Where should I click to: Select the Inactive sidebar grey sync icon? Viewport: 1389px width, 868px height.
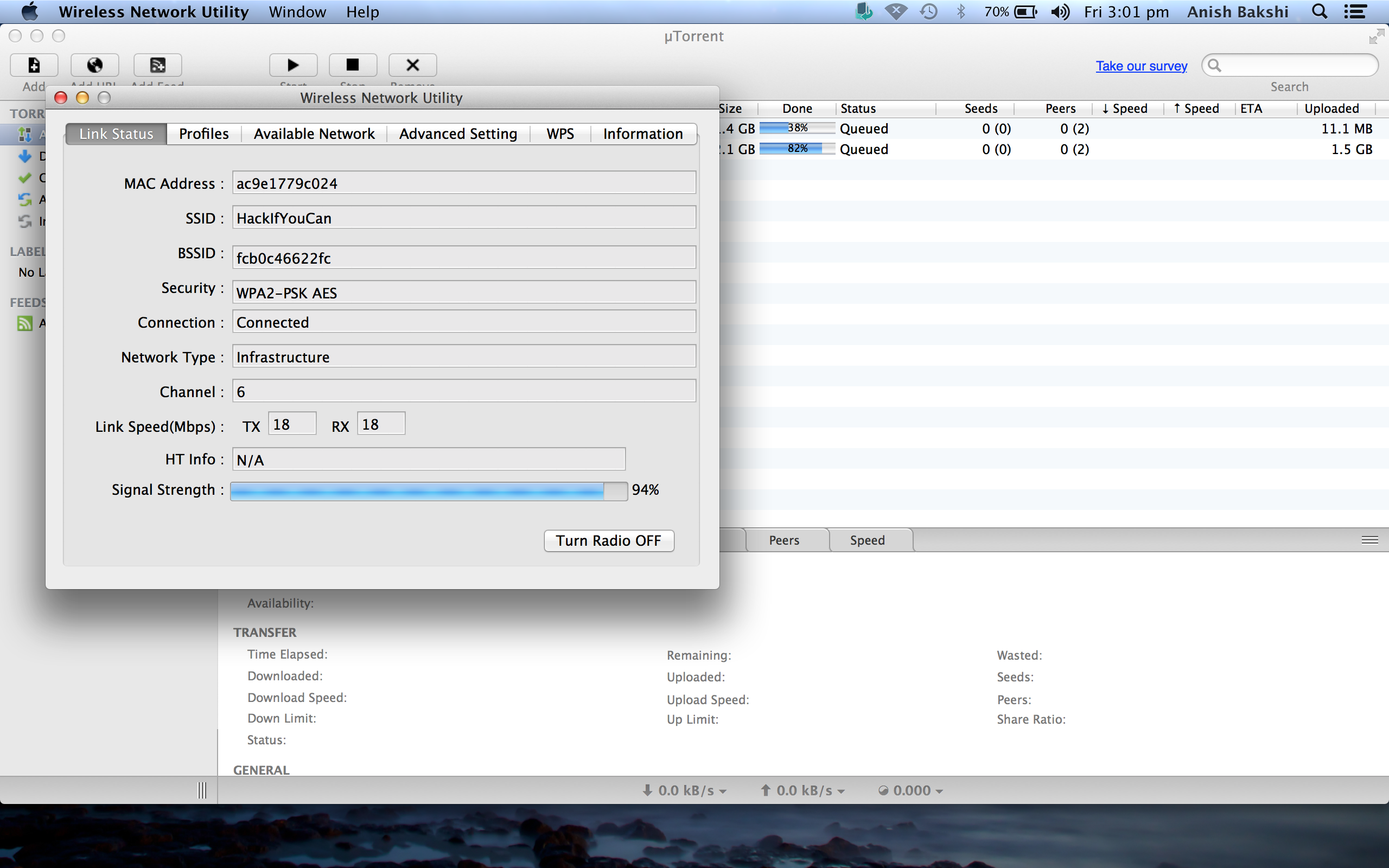(24, 221)
